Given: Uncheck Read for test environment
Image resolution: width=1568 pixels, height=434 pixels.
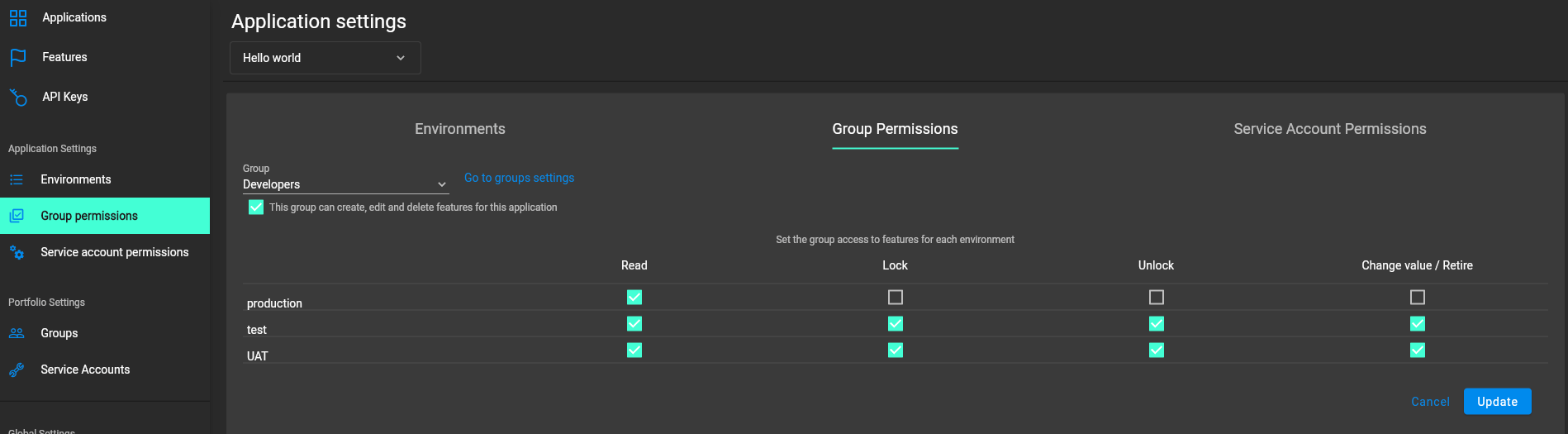Looking at the screenshot, I should pos(634,323).
